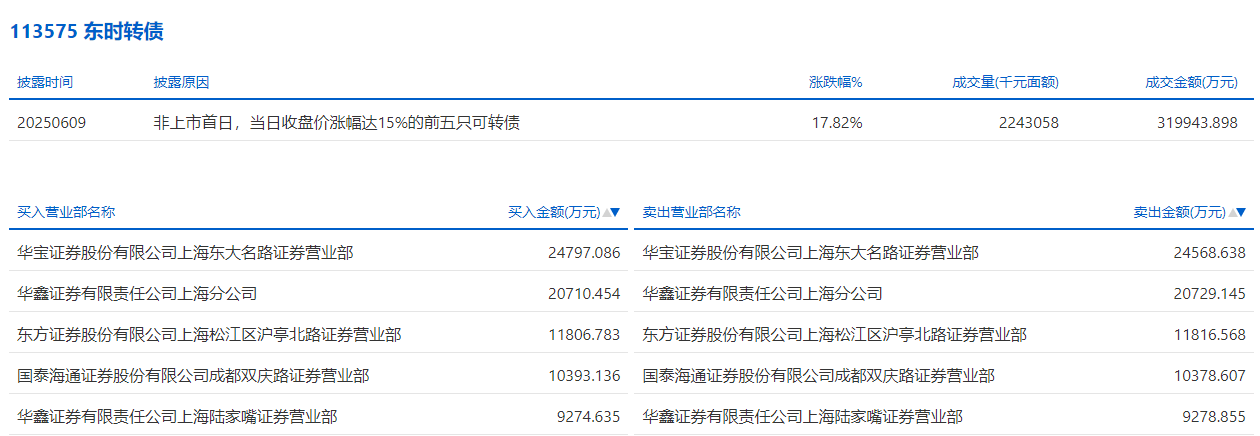Select the 17.82% change value
The width and height of the screenshot is (1260, 436).
pyautogui.click(x=838, y=123)
